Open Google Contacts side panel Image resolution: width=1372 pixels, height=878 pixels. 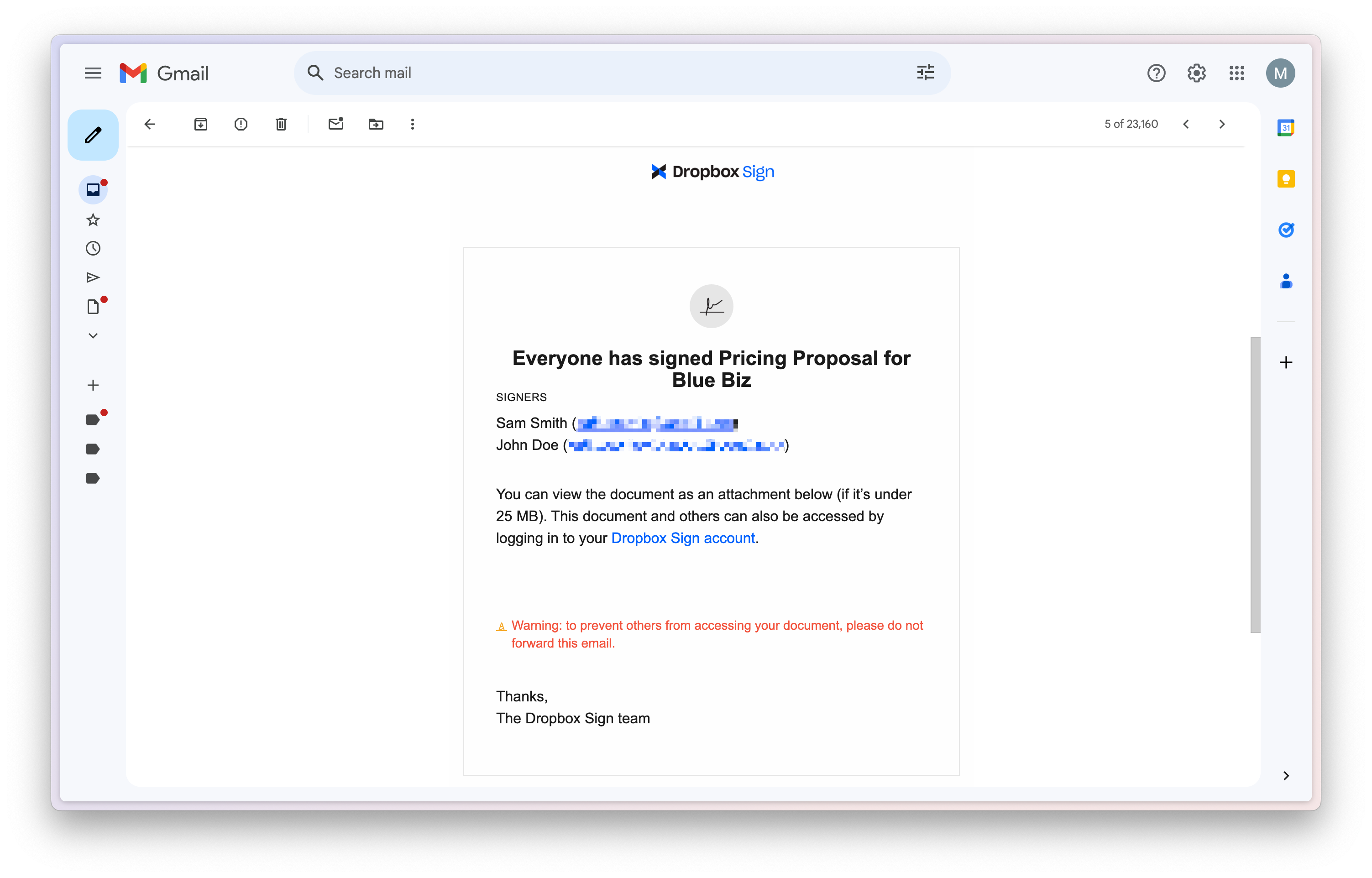point(1285,281)
